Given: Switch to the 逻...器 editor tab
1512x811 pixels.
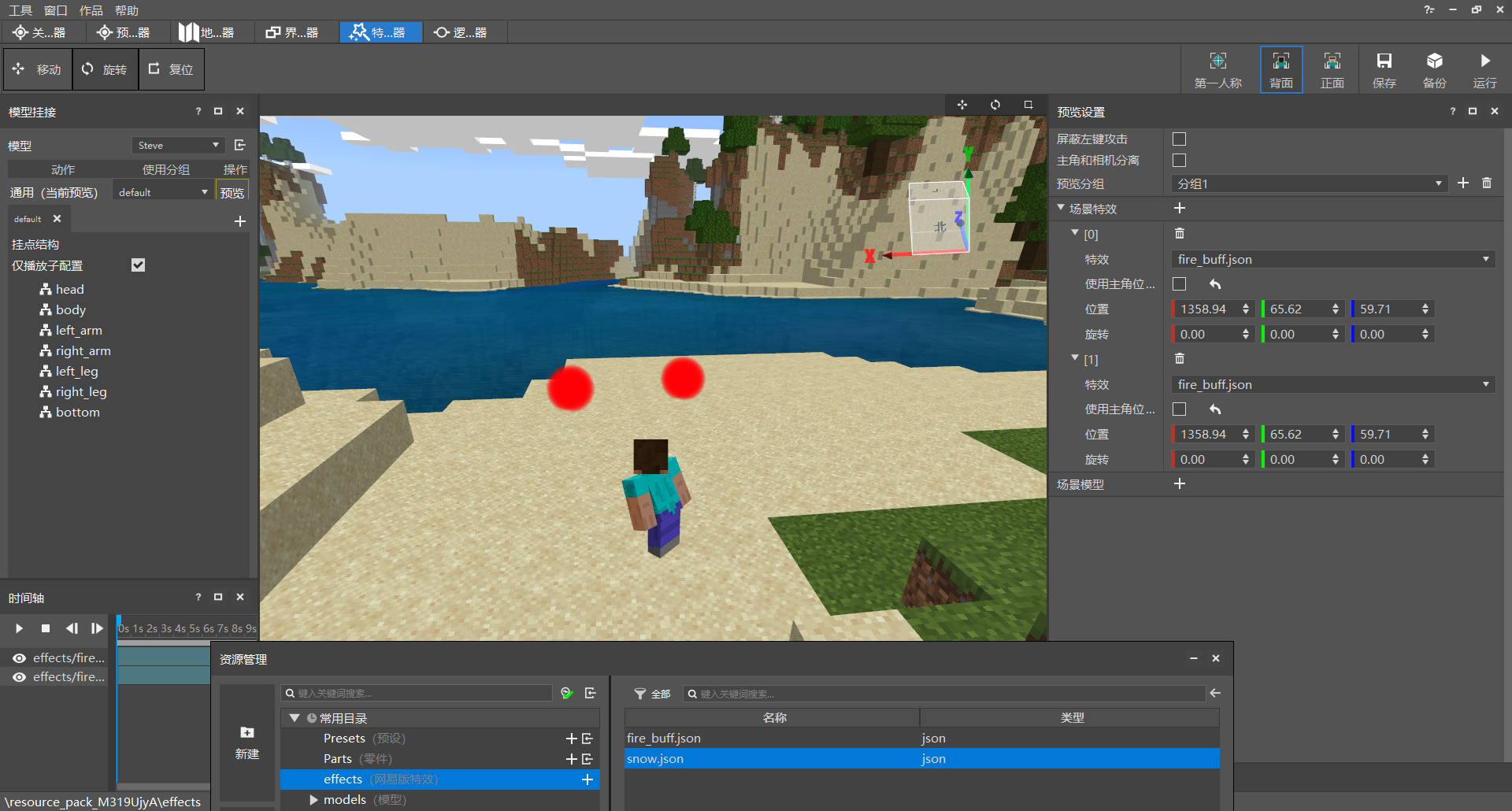Looking at the screenshot, I should point(461,32).
